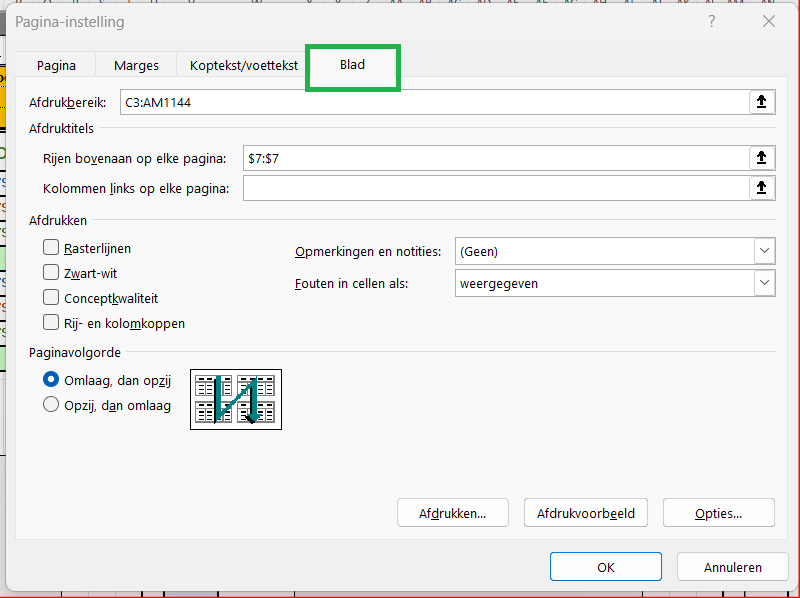Click range selector icon for Rijen bovenaan
Image resolution: width=800 pixels, height=598 pixels.
[762, 158]
